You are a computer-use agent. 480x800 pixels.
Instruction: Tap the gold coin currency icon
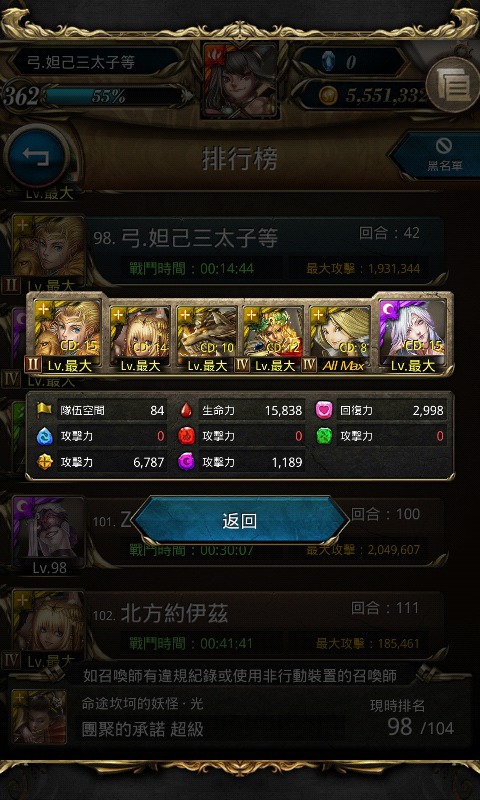pyautogui.click(x=328, y=95)
